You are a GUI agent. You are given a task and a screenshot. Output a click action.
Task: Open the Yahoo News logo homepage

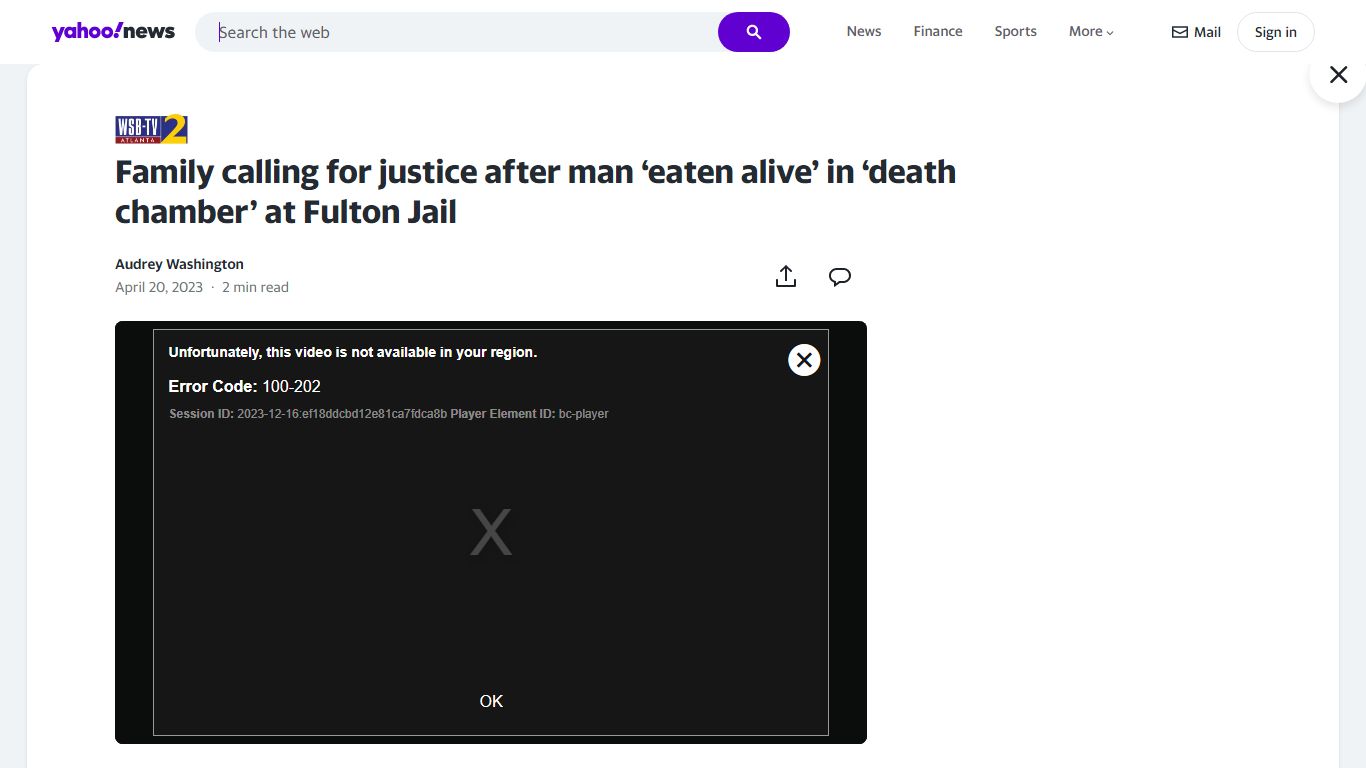(x=113, y=32)
